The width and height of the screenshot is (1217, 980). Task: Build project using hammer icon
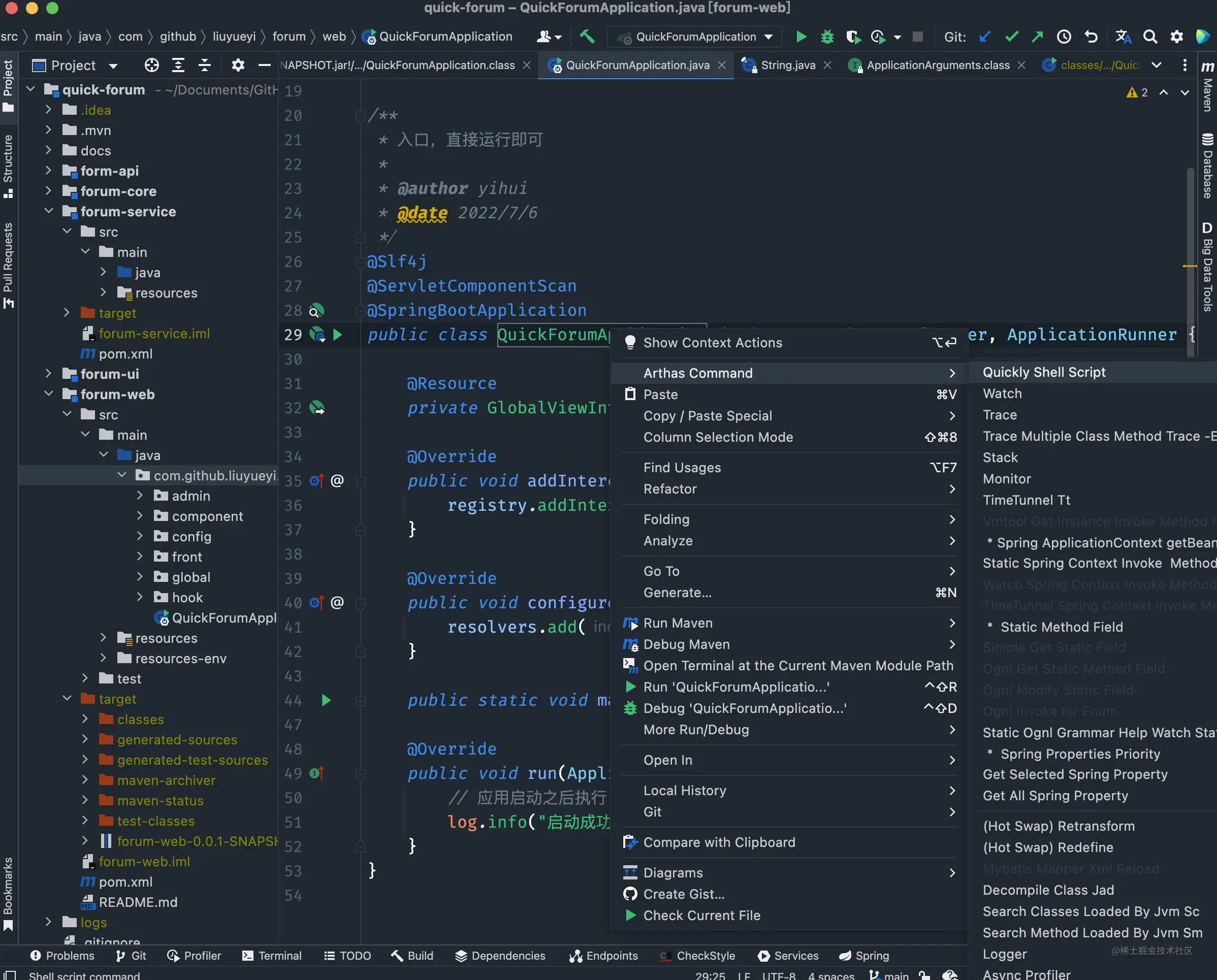click(x=587, y=37)
